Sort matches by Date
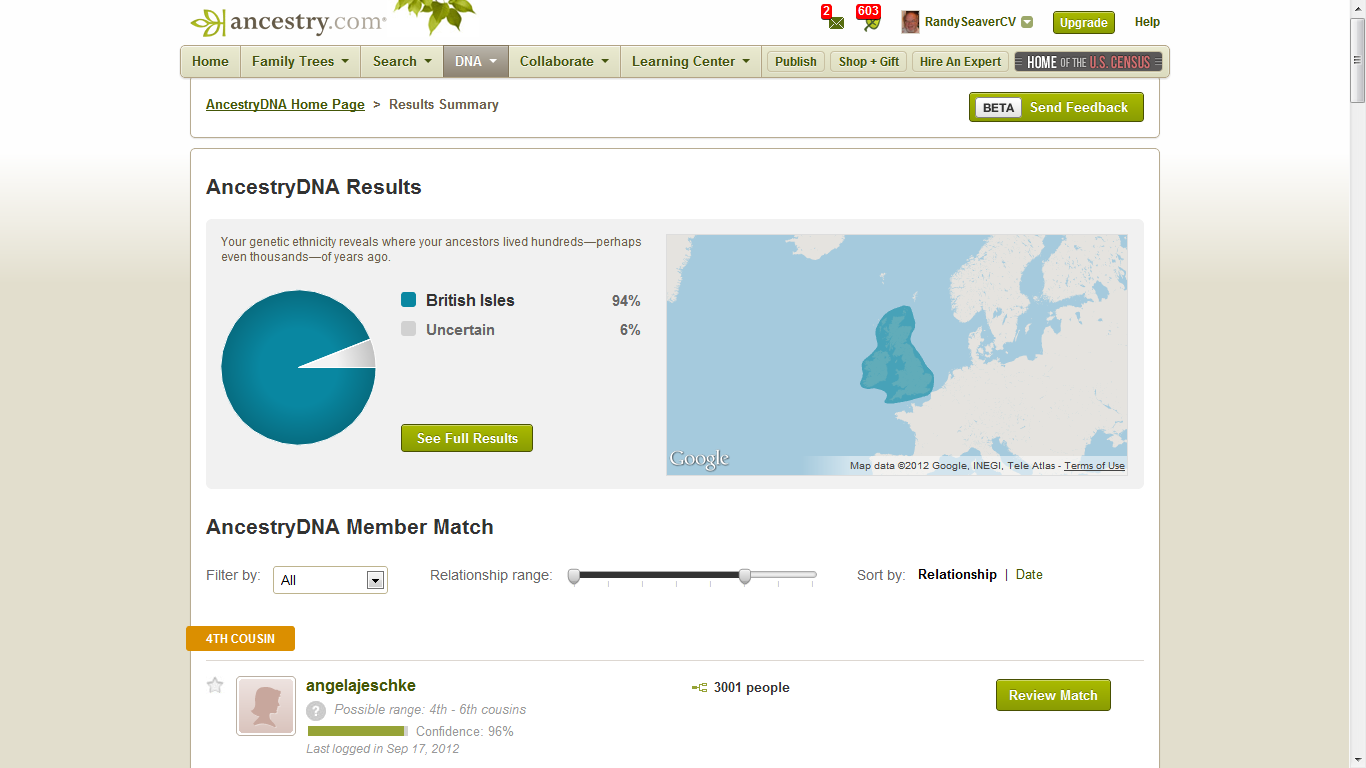This screenshot has height=768, width=1366. coord(1029,574)
